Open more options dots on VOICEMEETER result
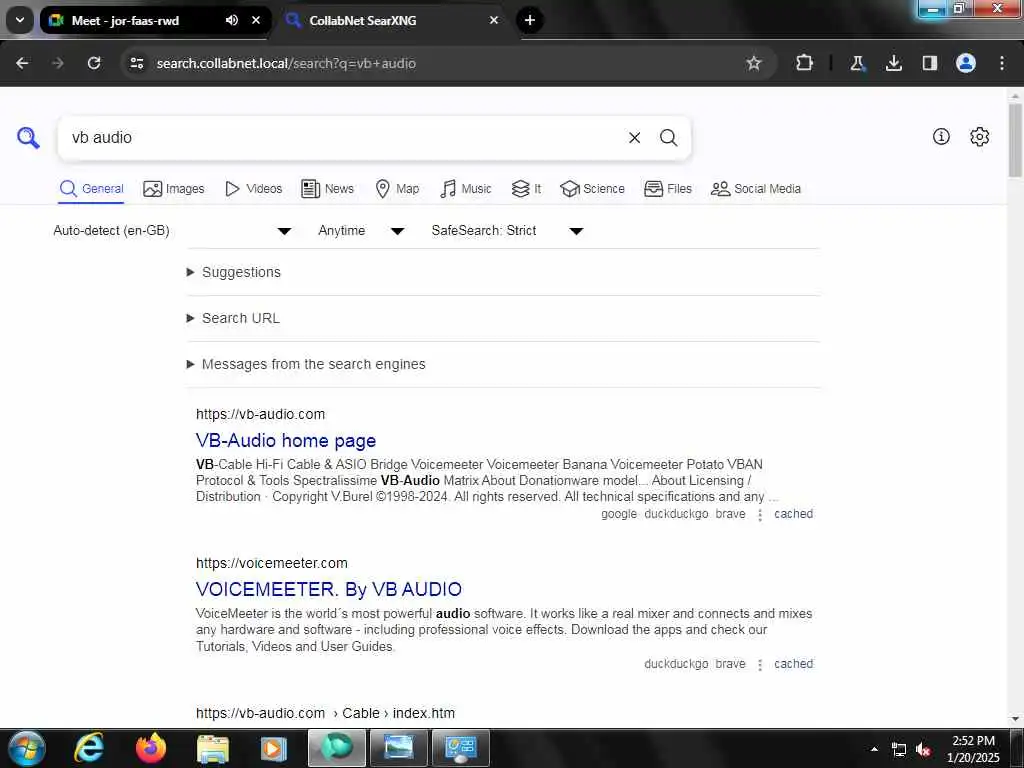This screenshot has width=1024, height=768. click(760, 665)
